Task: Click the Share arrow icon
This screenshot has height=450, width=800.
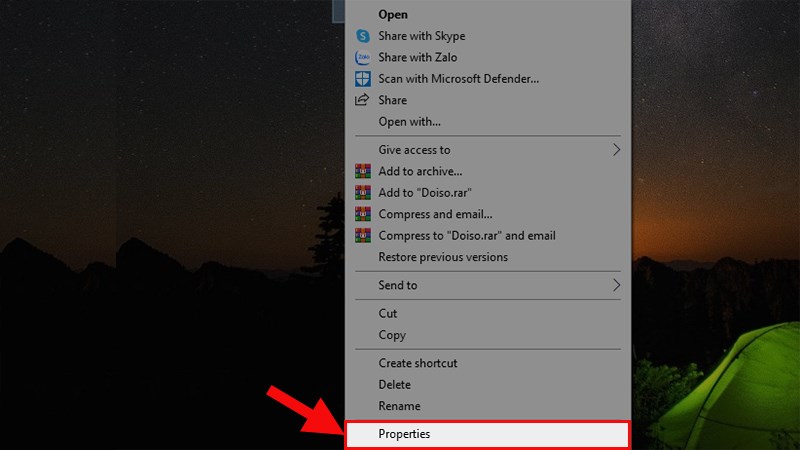Action: pos(362,100)
